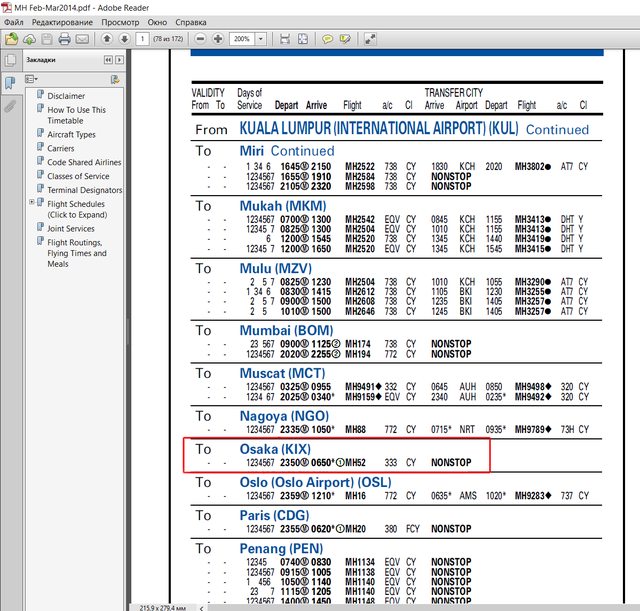
Task: Click the Muscat (MCT) destination heading
Action: 282,373
